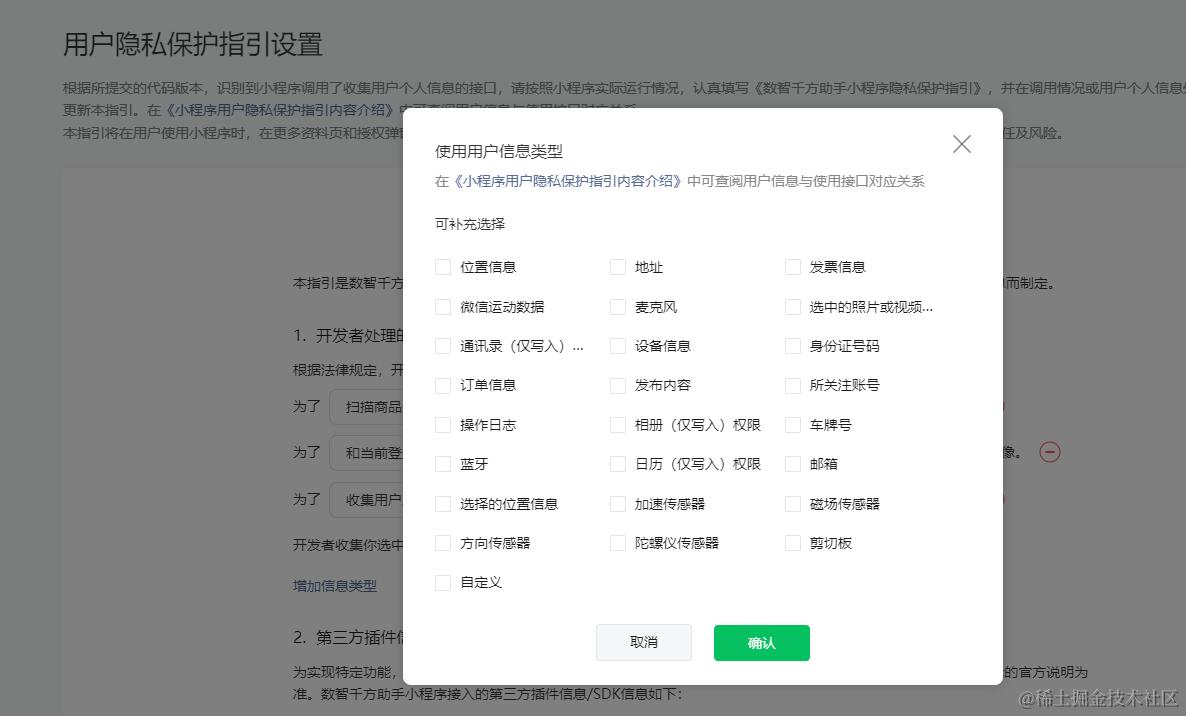1186x716 pixels.
Task: Check the 操作日志 checkbox
Action: pos(443,425)
